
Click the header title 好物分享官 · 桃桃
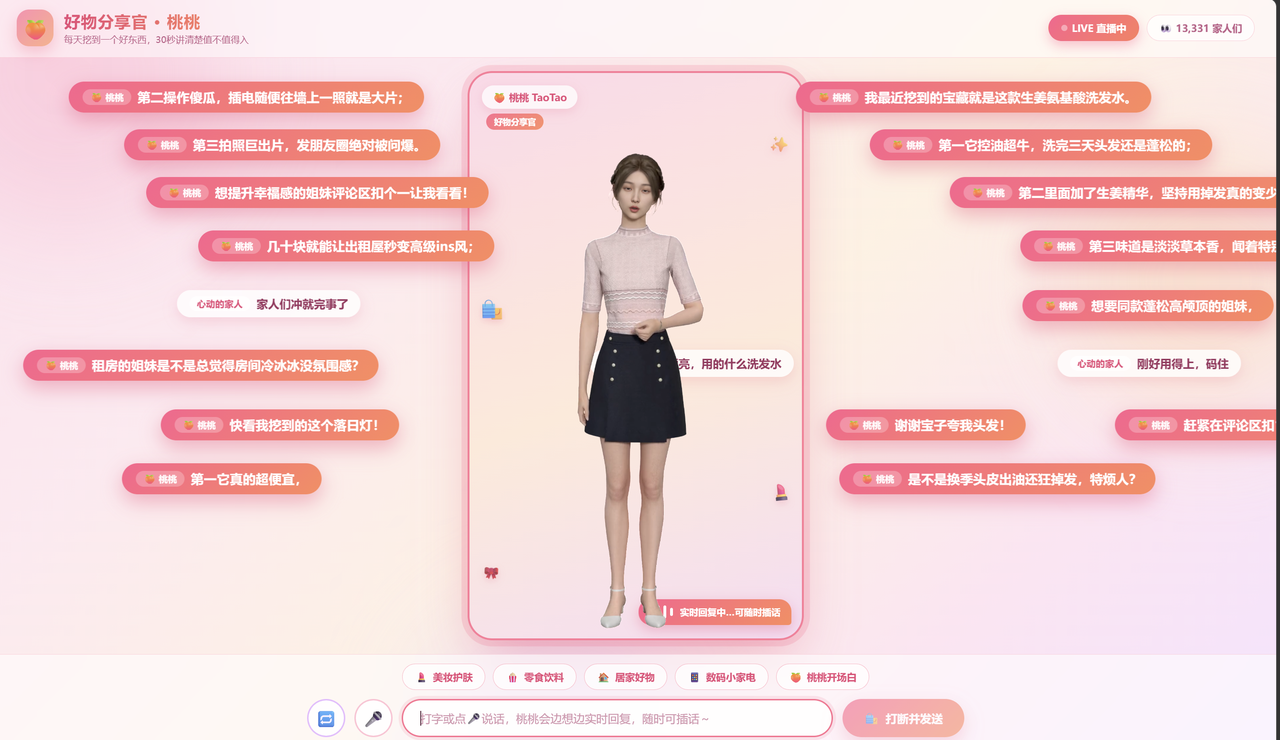(x=131, y=22)
